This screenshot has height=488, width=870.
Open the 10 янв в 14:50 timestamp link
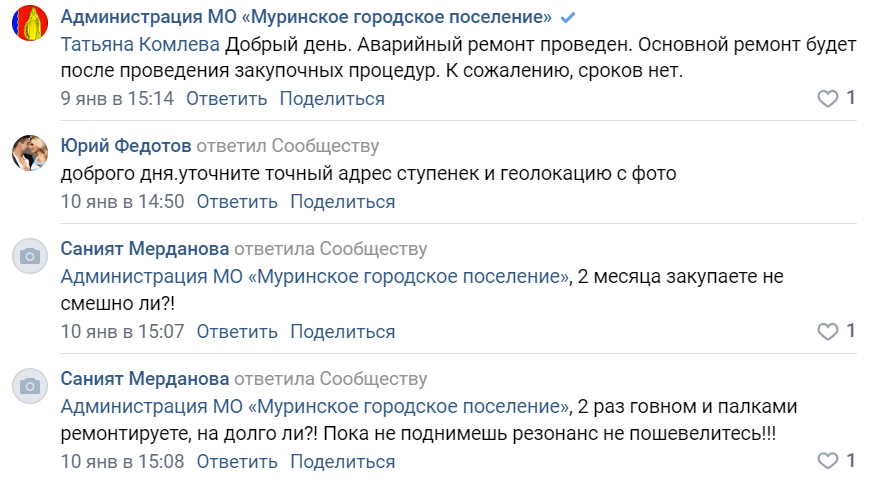click(123, 202)
